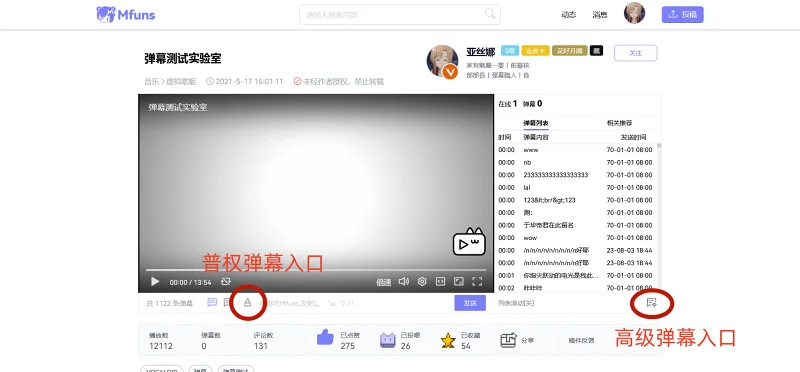Click the star favorite icon

coord(447,340)
